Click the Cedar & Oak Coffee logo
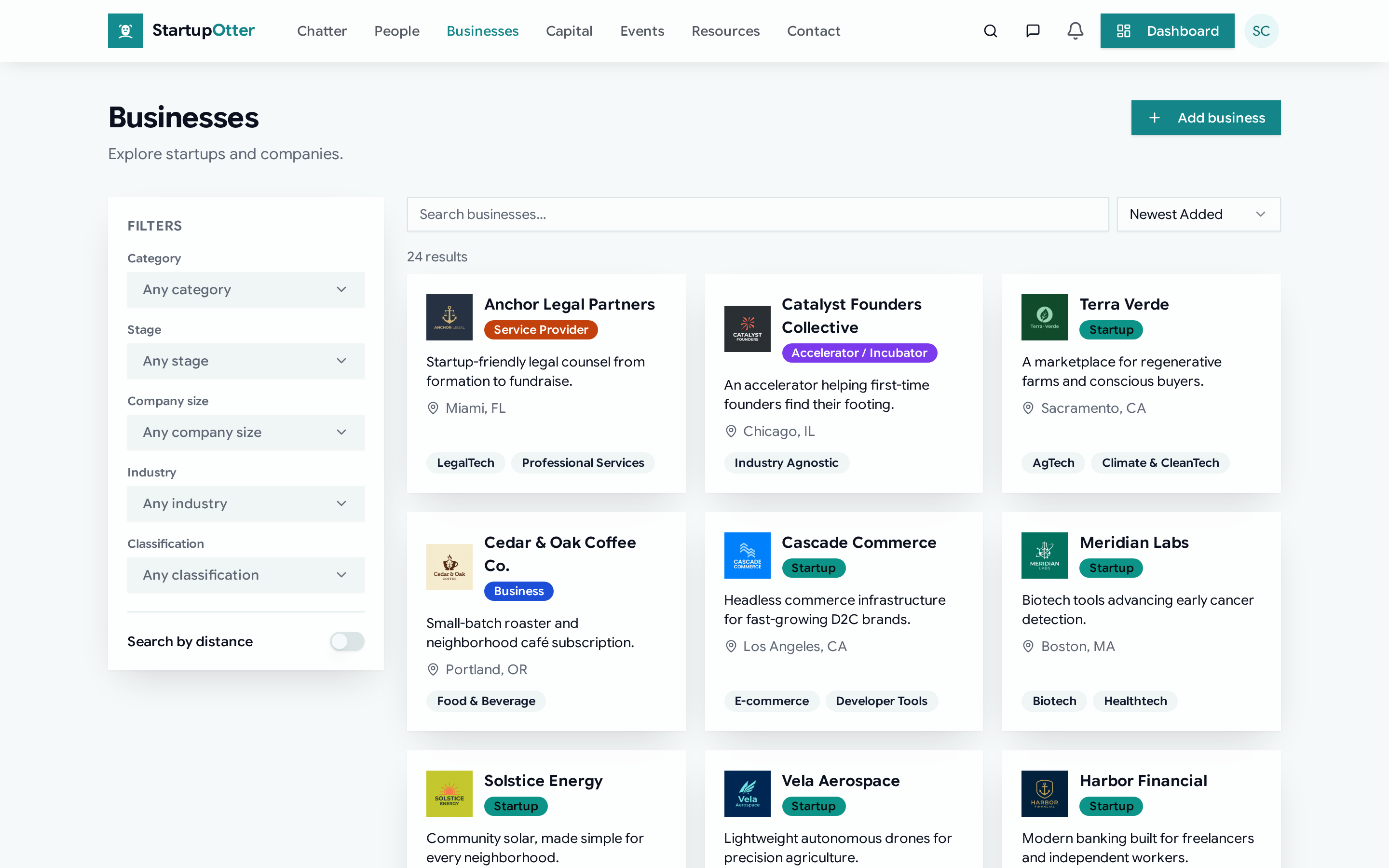The width and height of the screenshot is (1389, 868). click(449, 567)
